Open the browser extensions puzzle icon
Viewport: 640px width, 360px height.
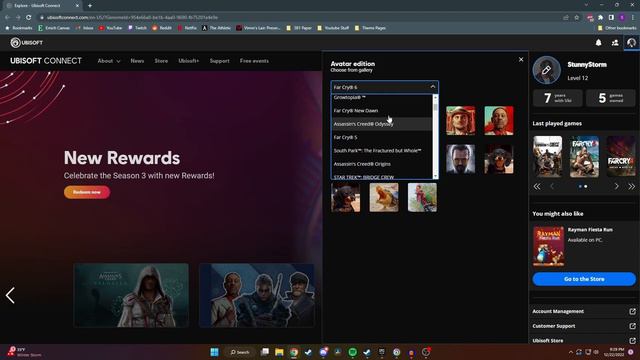pyautogui.click(x=600, y=18)
